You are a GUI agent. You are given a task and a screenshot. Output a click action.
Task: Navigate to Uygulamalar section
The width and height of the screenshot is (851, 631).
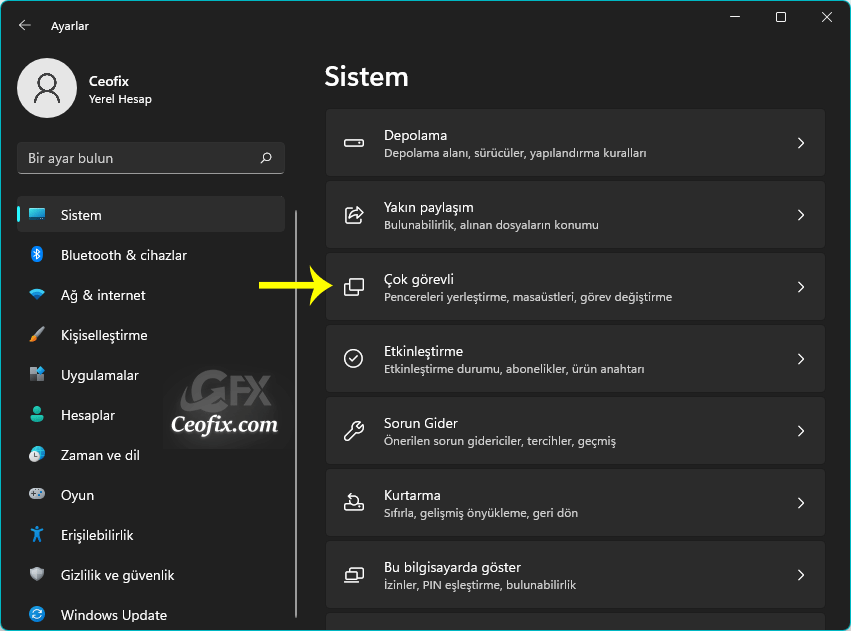(x=100, y=375)
